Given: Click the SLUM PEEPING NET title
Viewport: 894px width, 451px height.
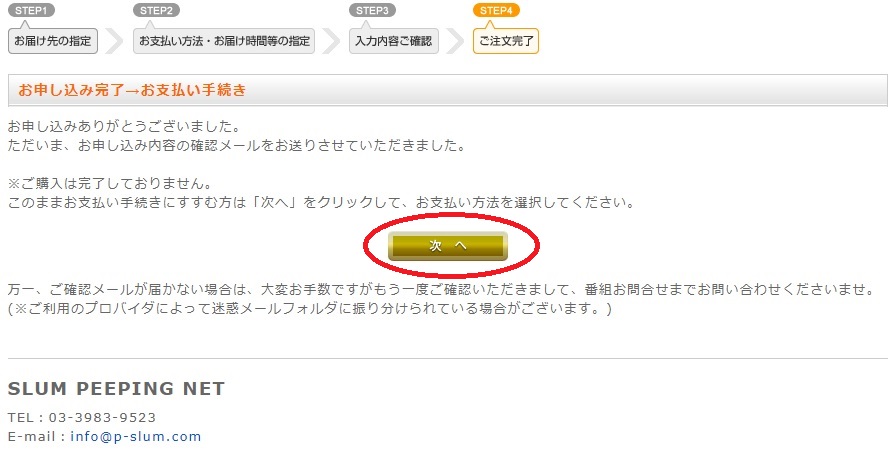Looking at the screenshot, I should [116, 388].
